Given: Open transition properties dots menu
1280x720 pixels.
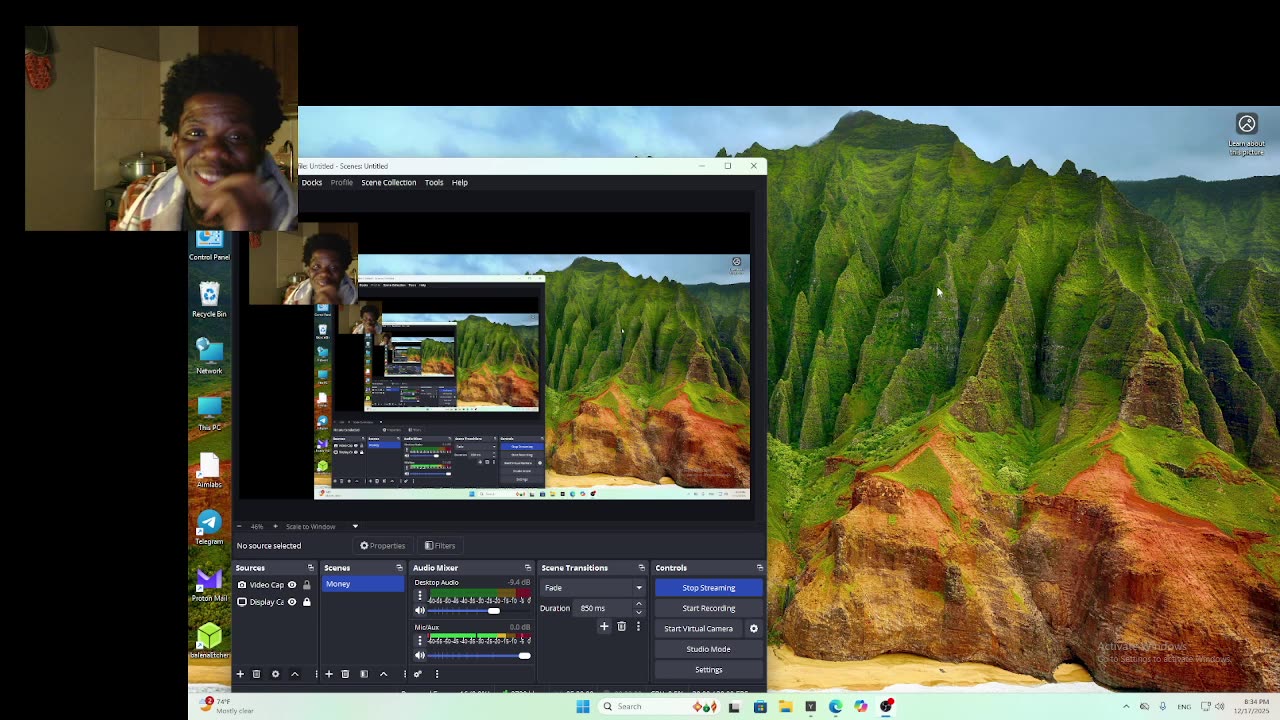Looking at the screenshot, I should (x=638, y=627).
